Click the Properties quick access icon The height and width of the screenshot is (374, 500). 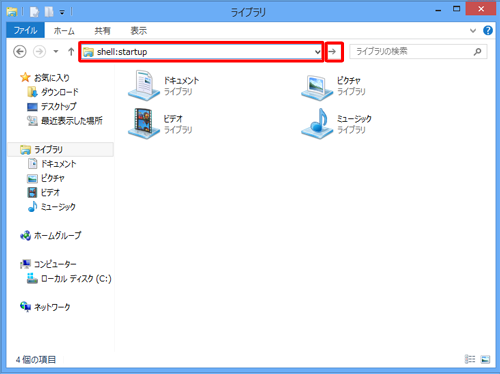(34, 12)
